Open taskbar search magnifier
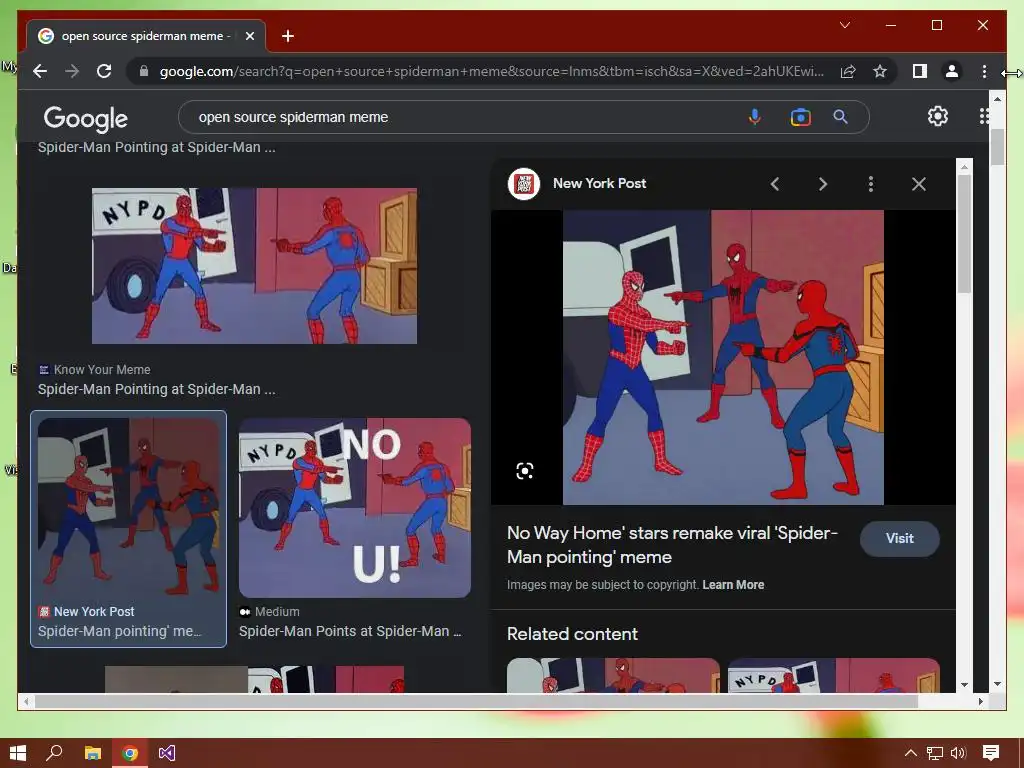1024x768 pixels. tap(54, 753)
